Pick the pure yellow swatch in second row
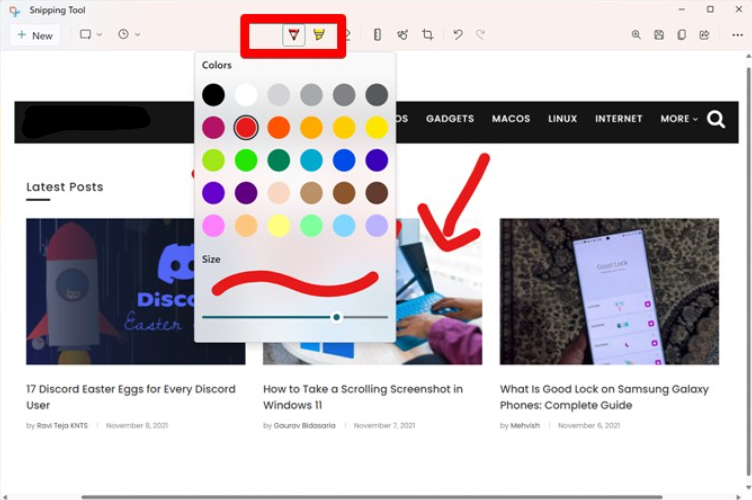Screen dimensions: 752x500 click(376, 128)
